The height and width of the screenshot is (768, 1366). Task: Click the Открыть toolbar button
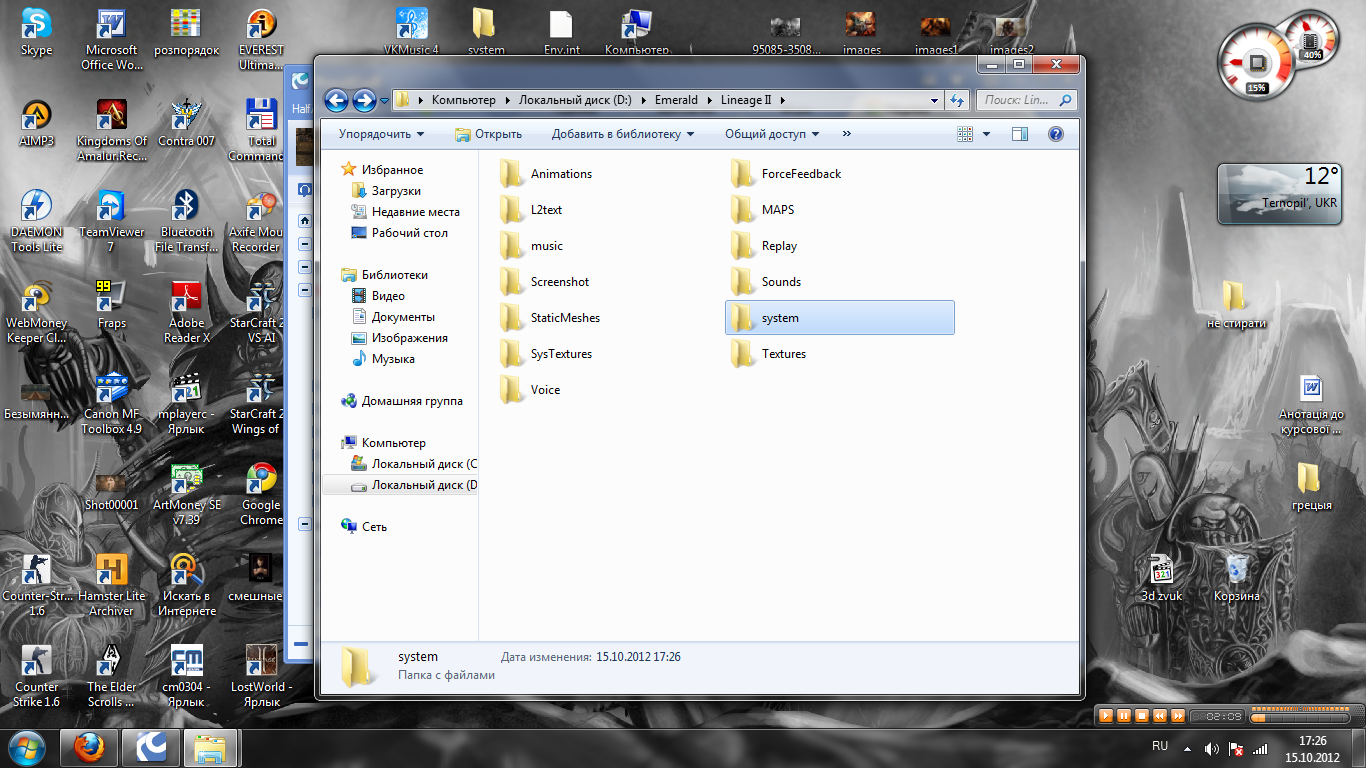[x=488, y=134]
